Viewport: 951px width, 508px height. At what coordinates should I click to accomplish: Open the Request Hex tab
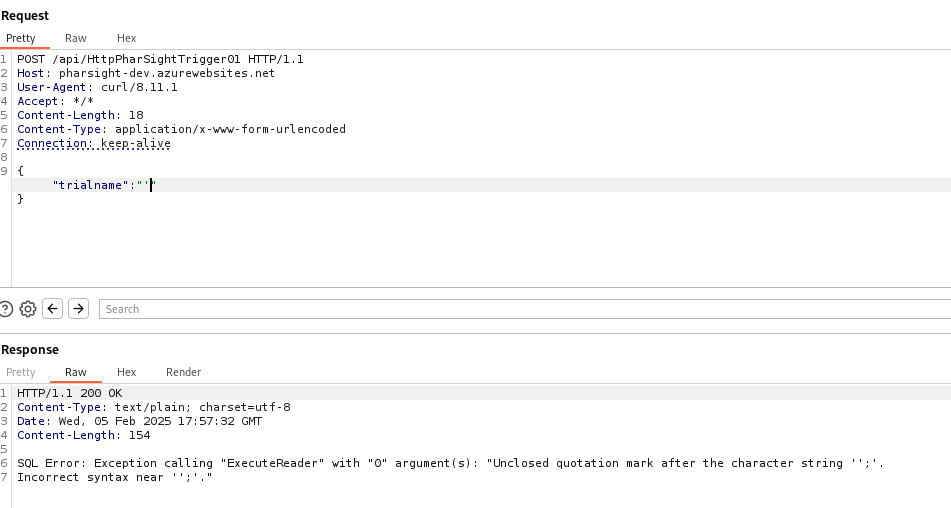coord(126,38)
